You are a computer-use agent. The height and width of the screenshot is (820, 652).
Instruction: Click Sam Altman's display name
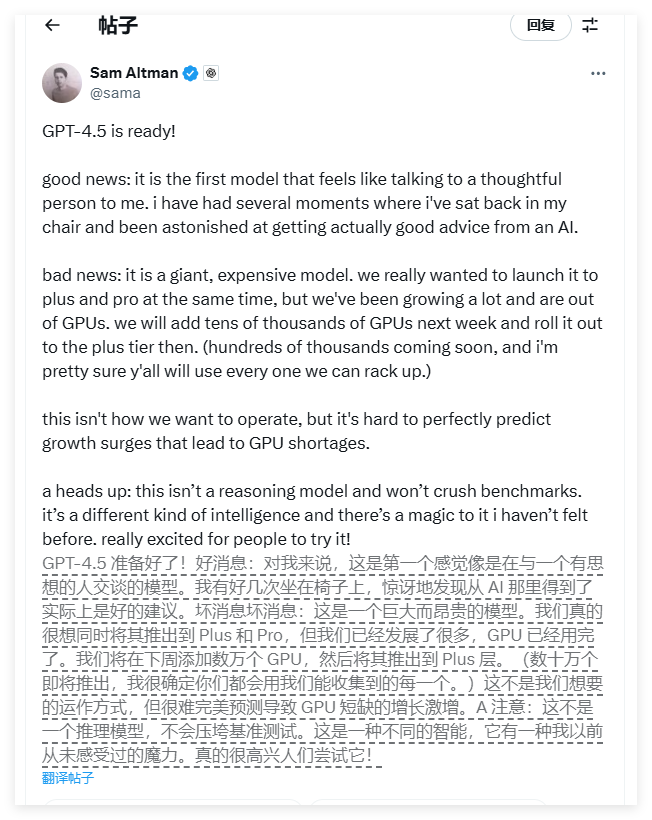coord(135,72)
